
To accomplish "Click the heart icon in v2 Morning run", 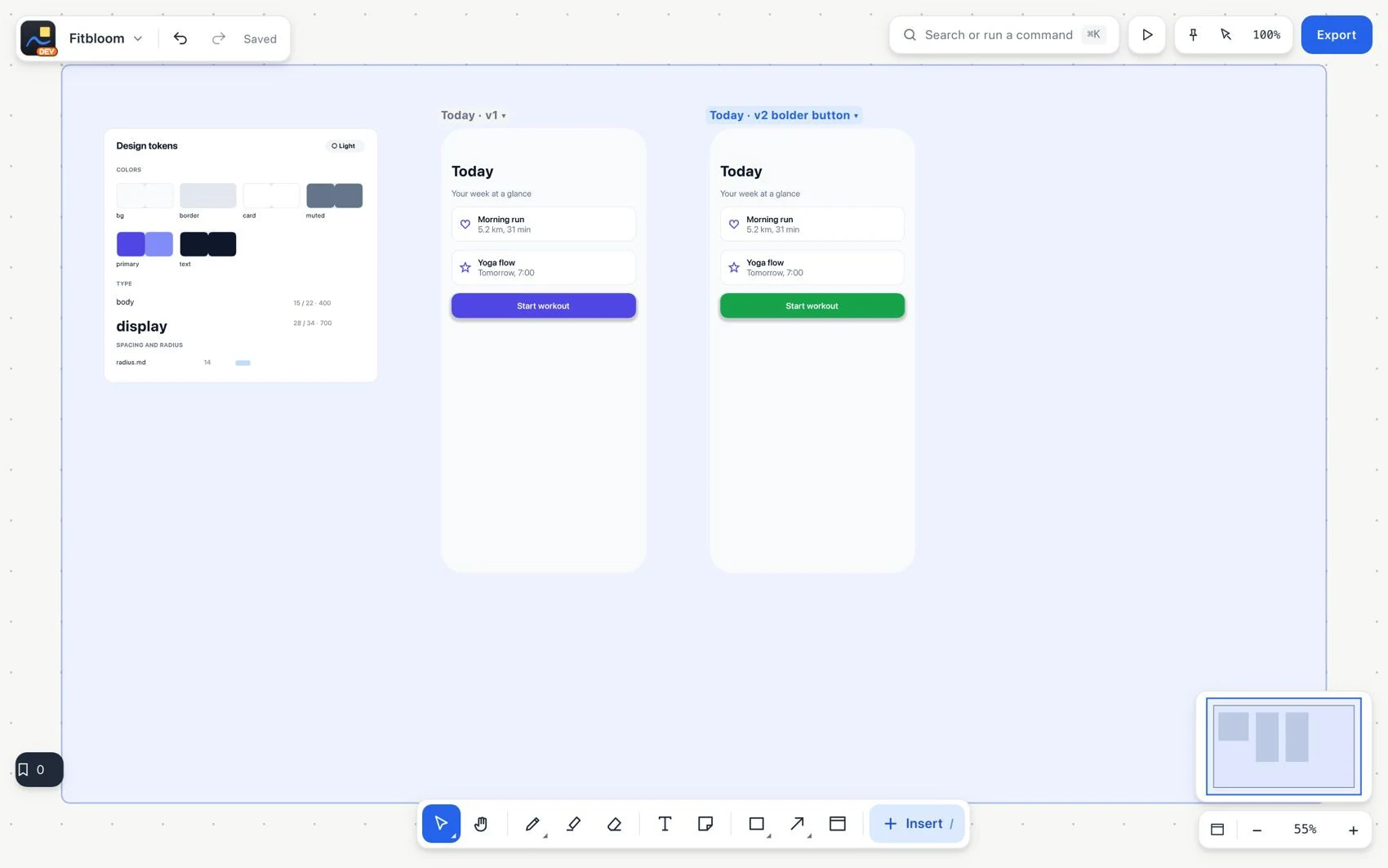I will 733,224.
